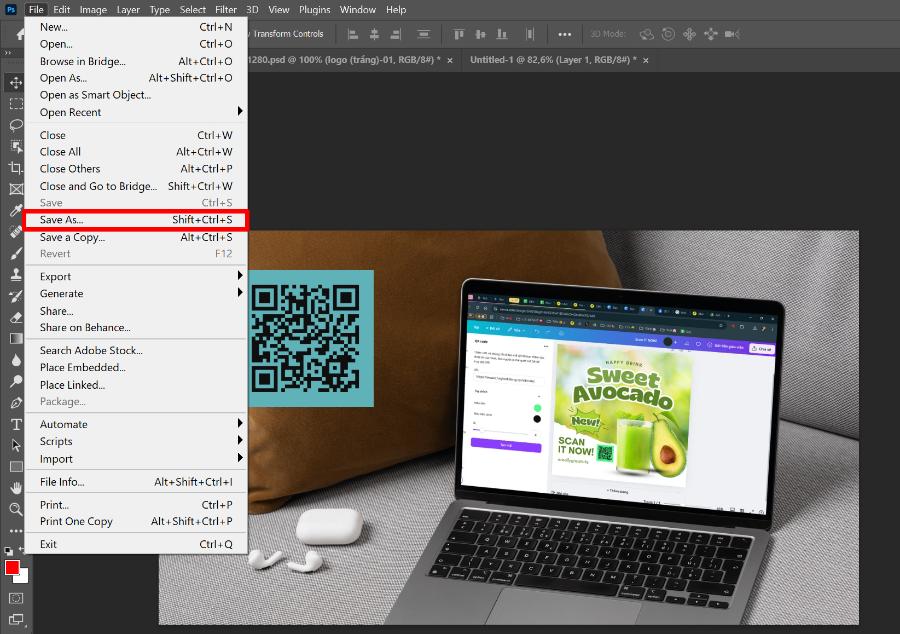The image size is (900, 634).
Task: Select the Crop tool
Action: [16, 167]
